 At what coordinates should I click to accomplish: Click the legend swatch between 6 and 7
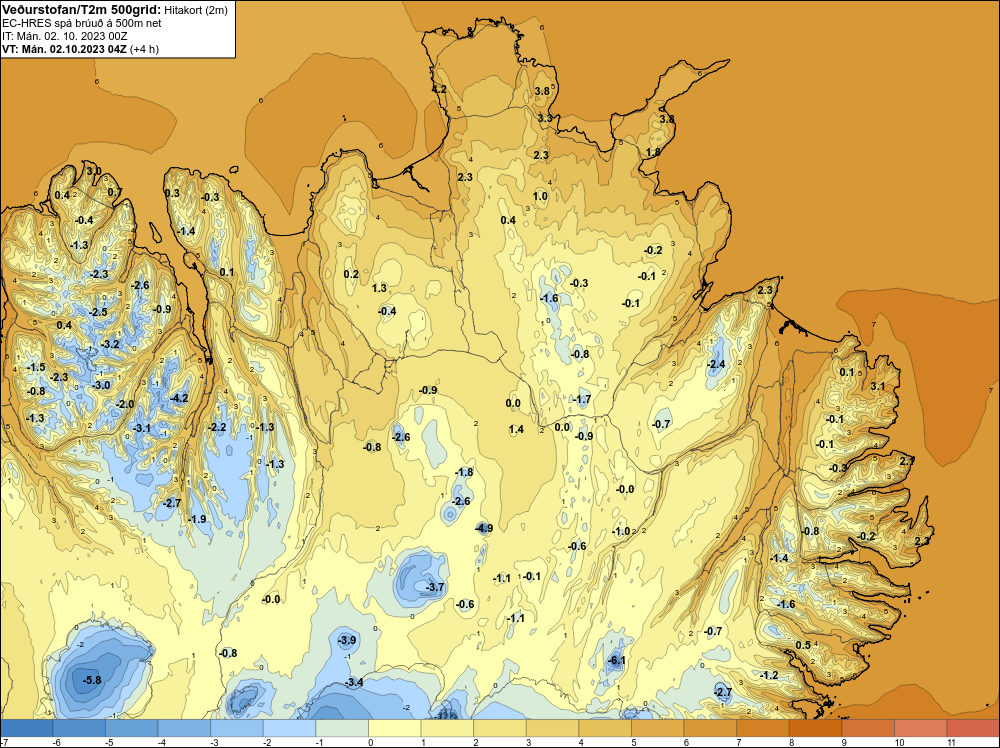pyautogui.click(x=710, y=728)
